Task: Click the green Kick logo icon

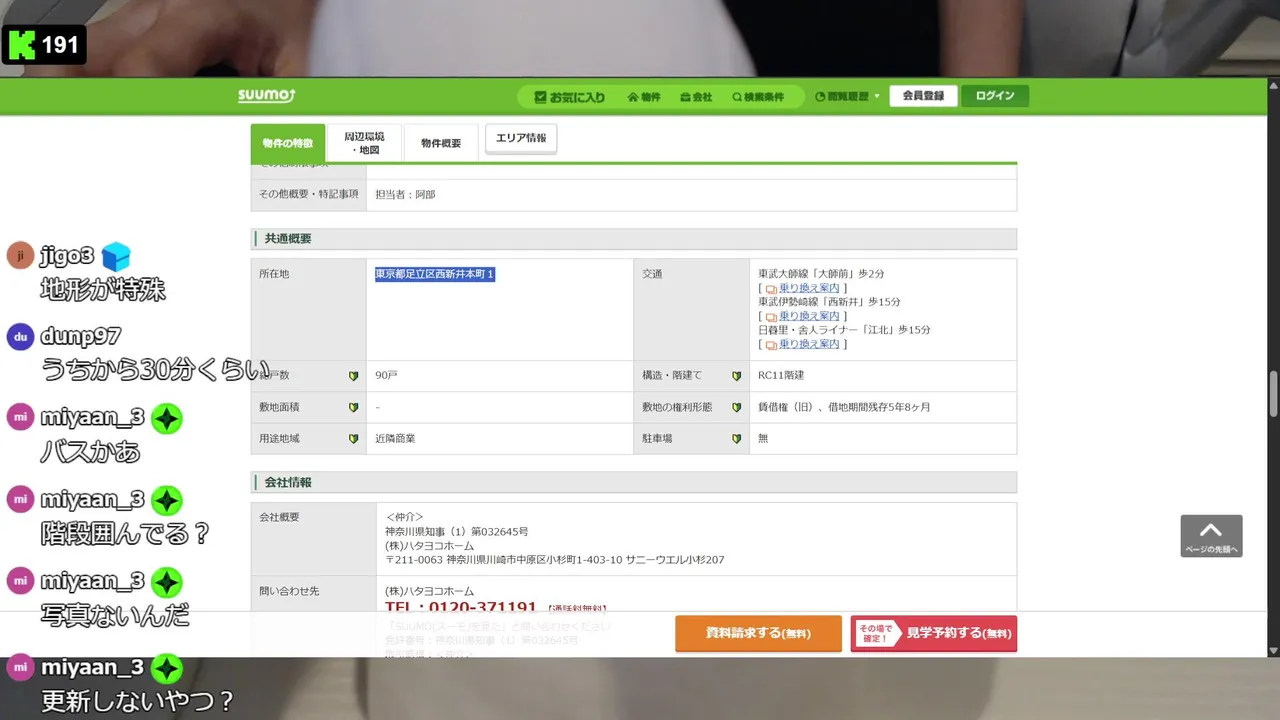Action: pos(21,45)
